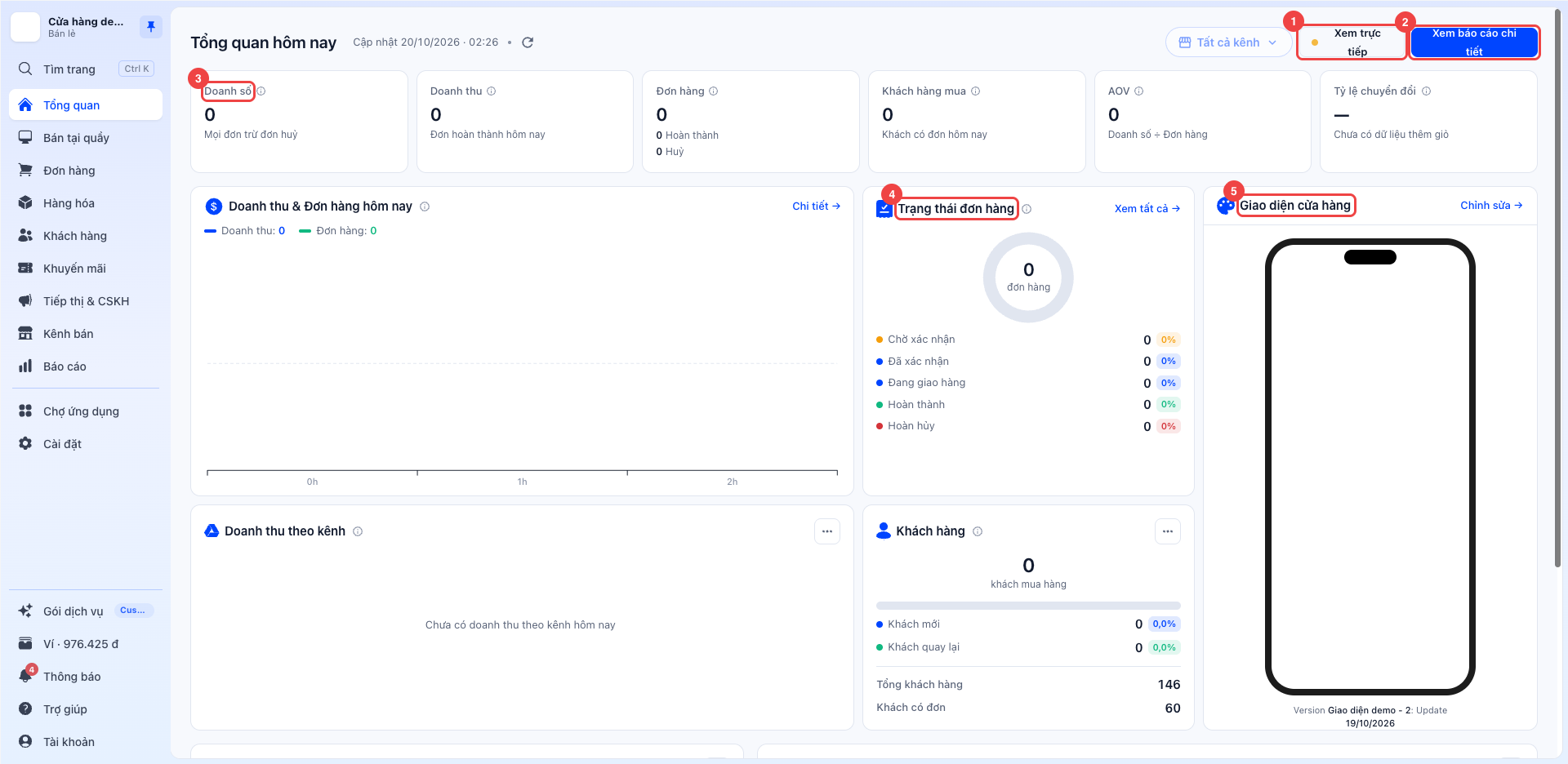
Task: Open Tiếp thị & CSKH section
Action: point(86,301)
